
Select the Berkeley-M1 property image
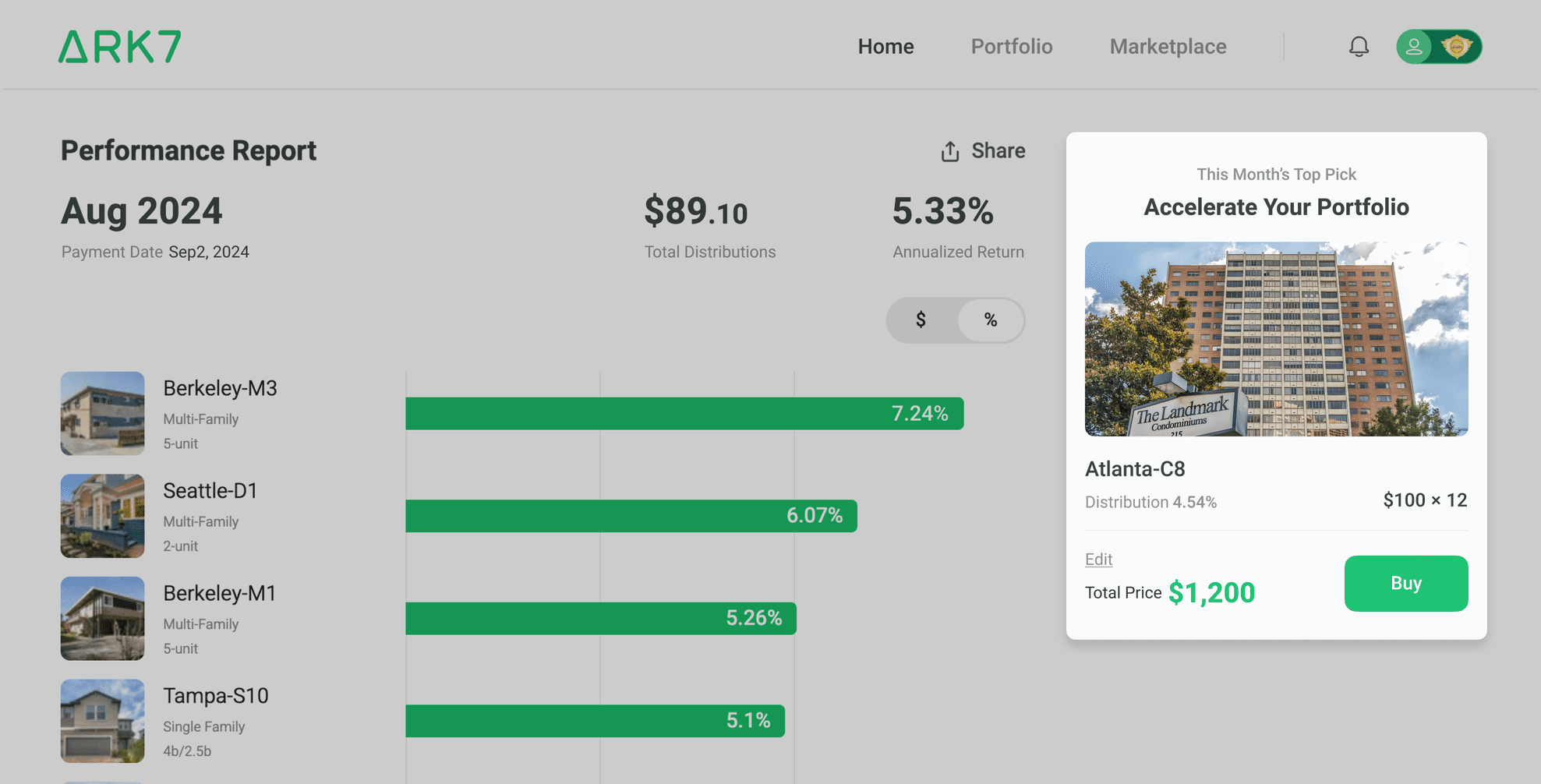(x=103, y=618)
